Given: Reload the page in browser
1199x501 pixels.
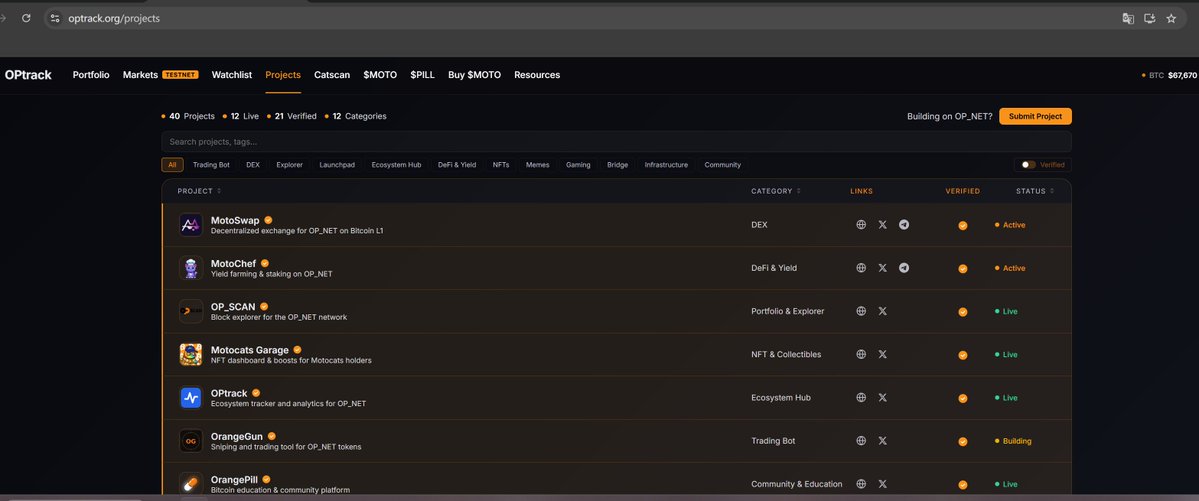Looking at the screenshot, I should tap(26, 18).
